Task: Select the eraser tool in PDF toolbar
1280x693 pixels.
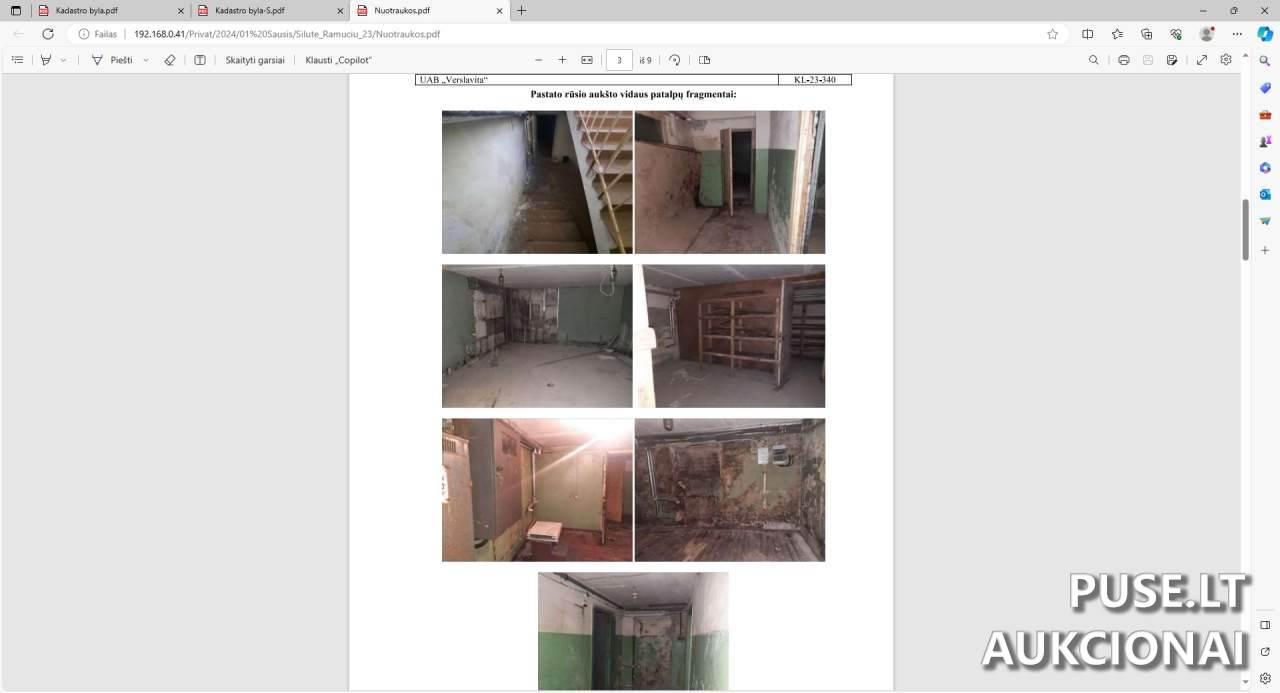Action: click(169, 60)
